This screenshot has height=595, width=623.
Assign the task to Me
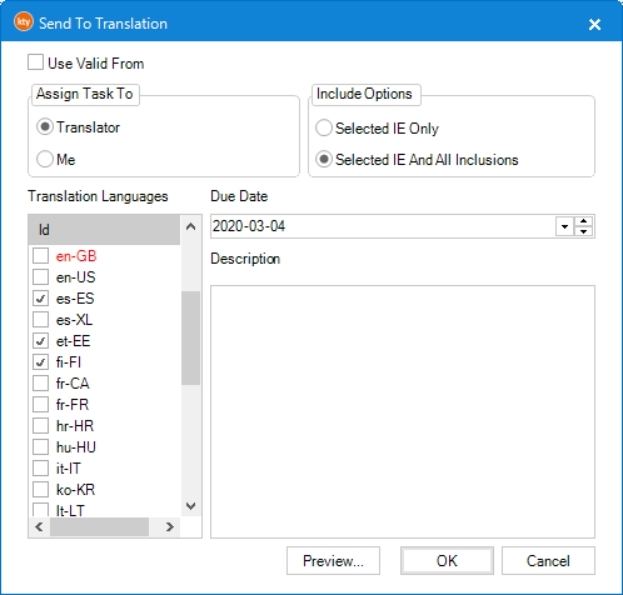tap(44, 159)
